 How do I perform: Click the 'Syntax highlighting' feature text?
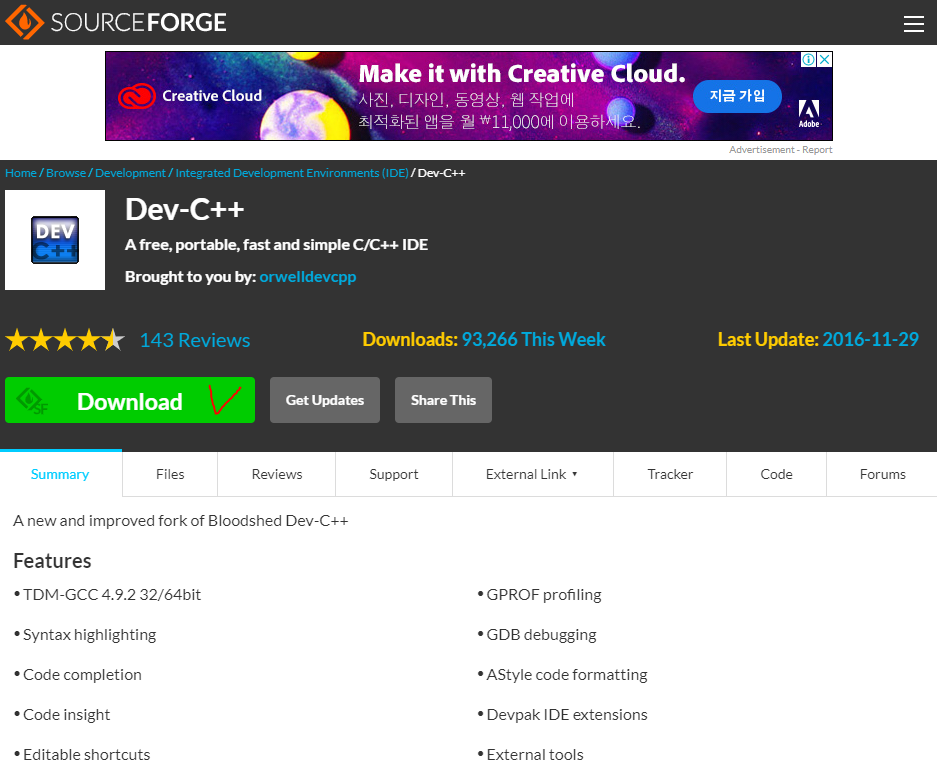pos(89,635)
